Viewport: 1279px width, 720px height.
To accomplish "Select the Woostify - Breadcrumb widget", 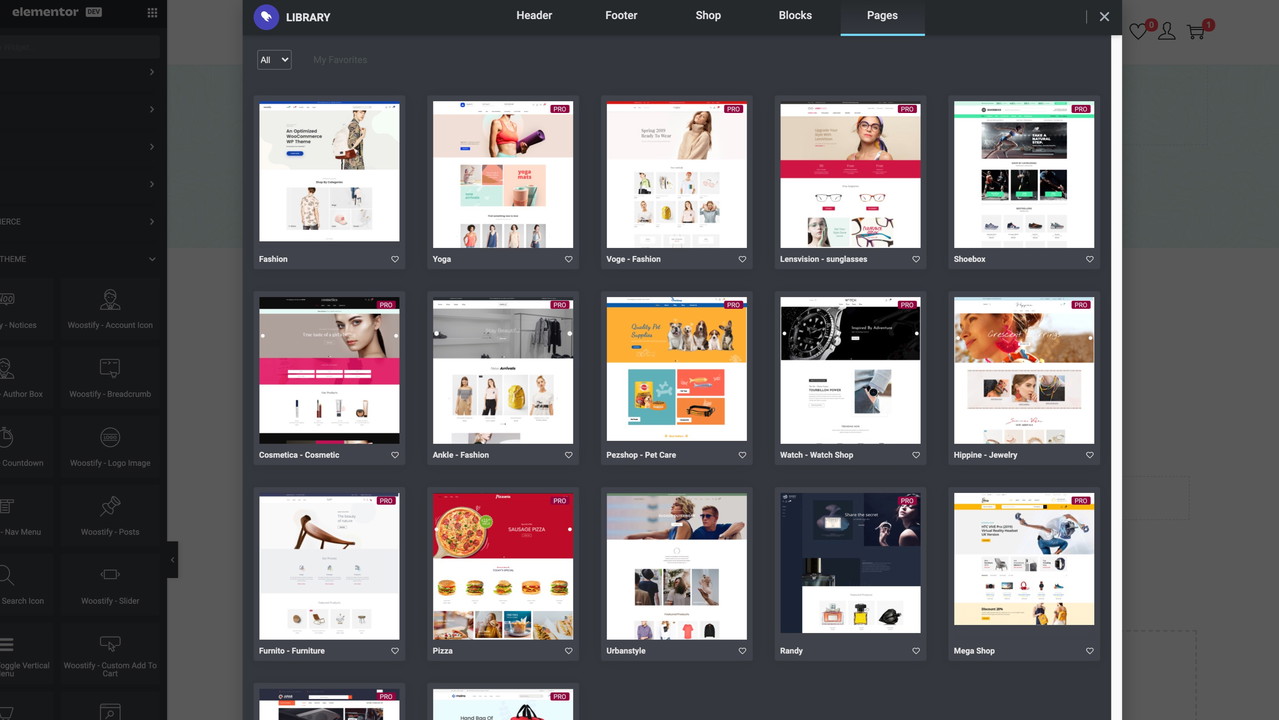I will click(x=110, y=377).
